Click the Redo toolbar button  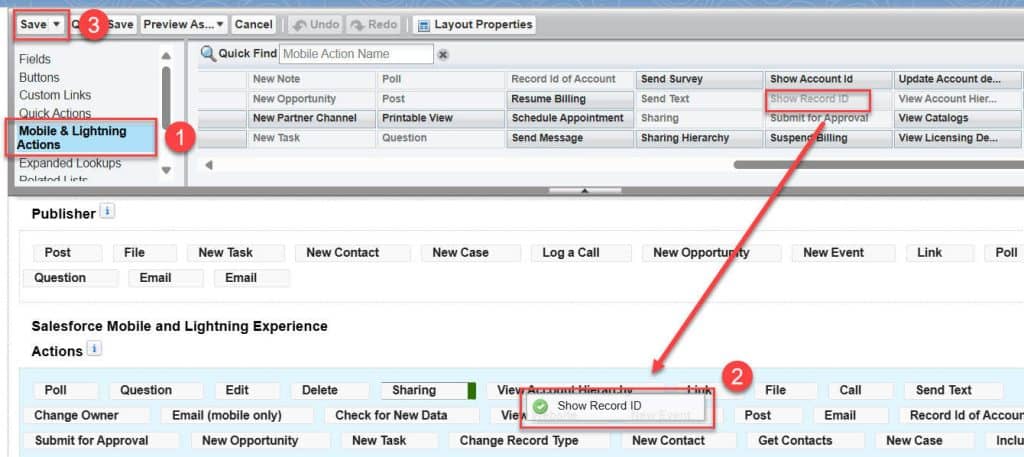(374, 25)
